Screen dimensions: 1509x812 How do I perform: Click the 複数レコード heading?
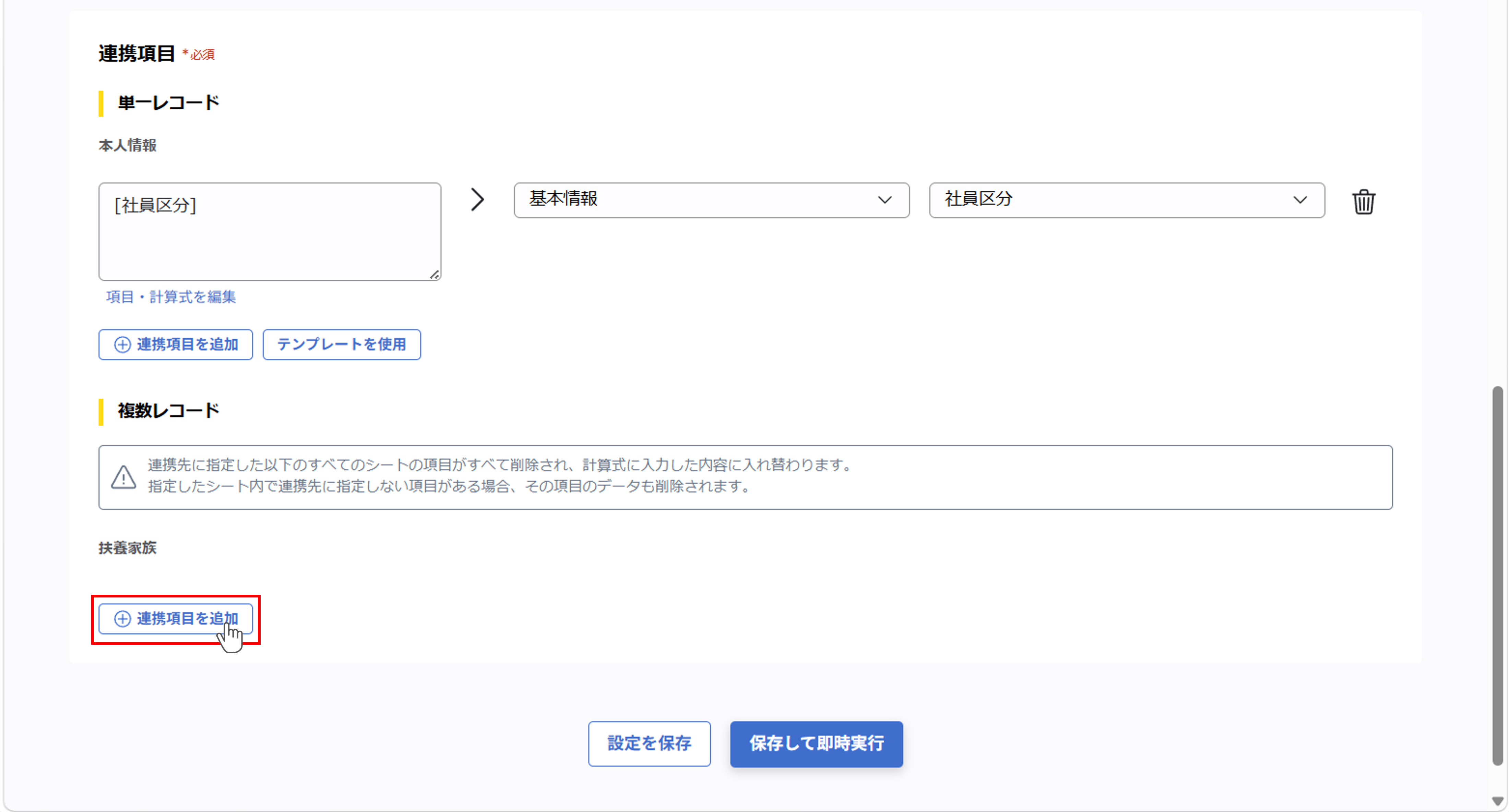(x=169, y=411)
